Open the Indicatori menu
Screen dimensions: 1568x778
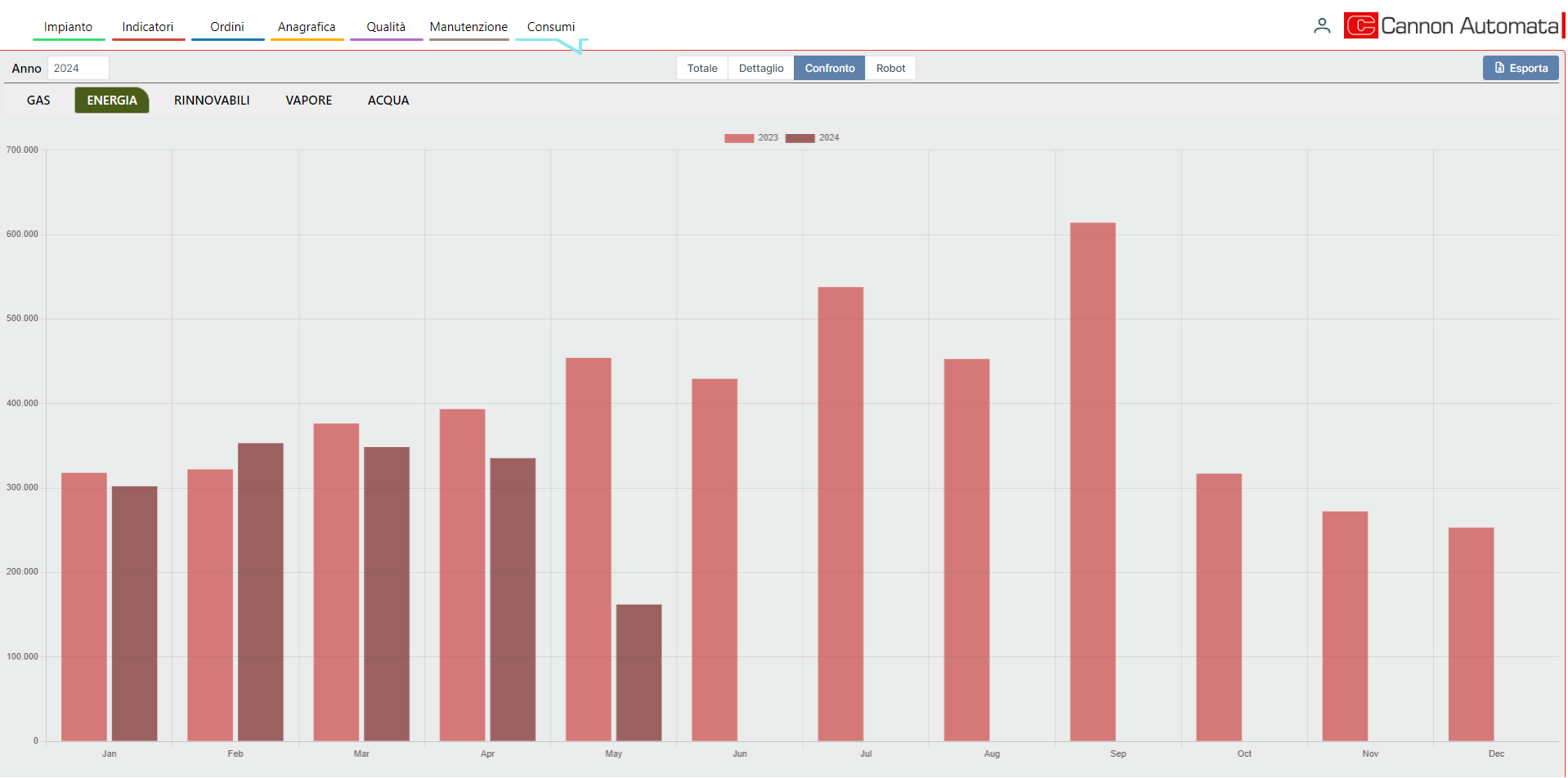147,27
